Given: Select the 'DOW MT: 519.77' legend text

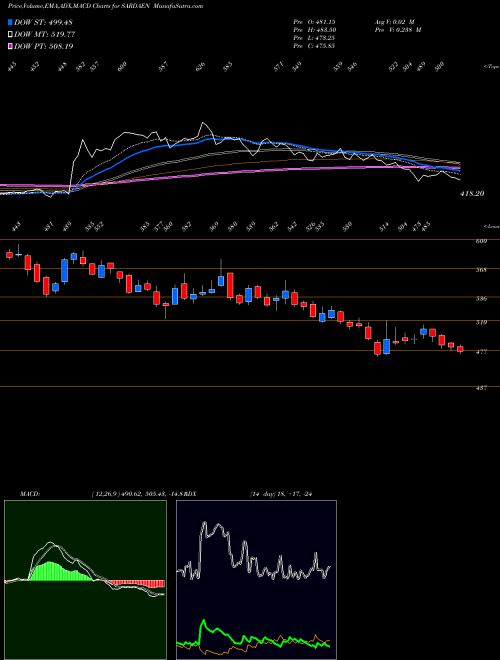Looking at the screenshot, I should (45, 35).
